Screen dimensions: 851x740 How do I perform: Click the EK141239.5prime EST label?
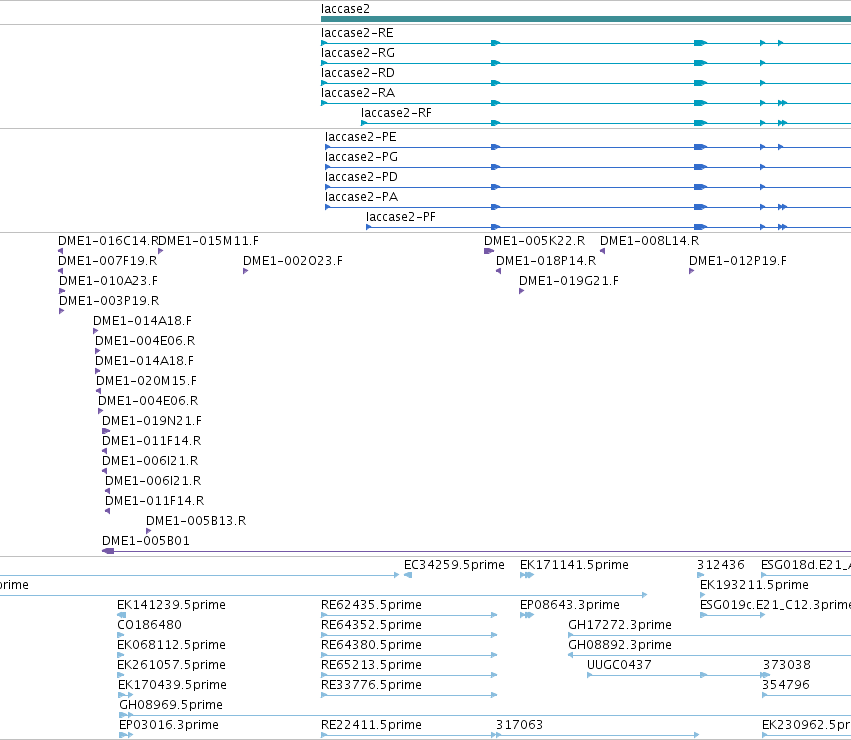[172, 605]
